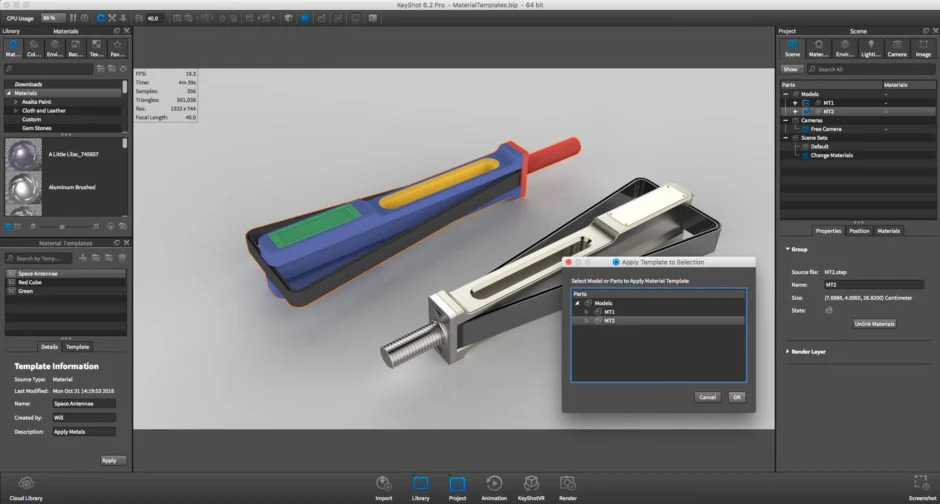
Task: Toggle the MT1 model checkbox in Scene tree
Action: click(x=806, y=103)
